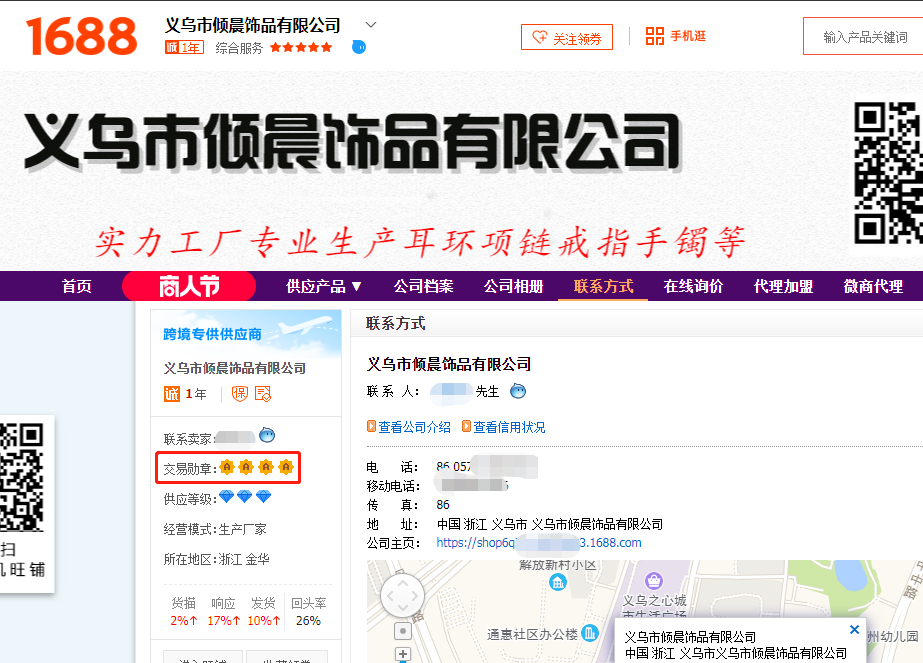
Task: Expand the company name dropdown chevron in header
Action: [370, 25]
